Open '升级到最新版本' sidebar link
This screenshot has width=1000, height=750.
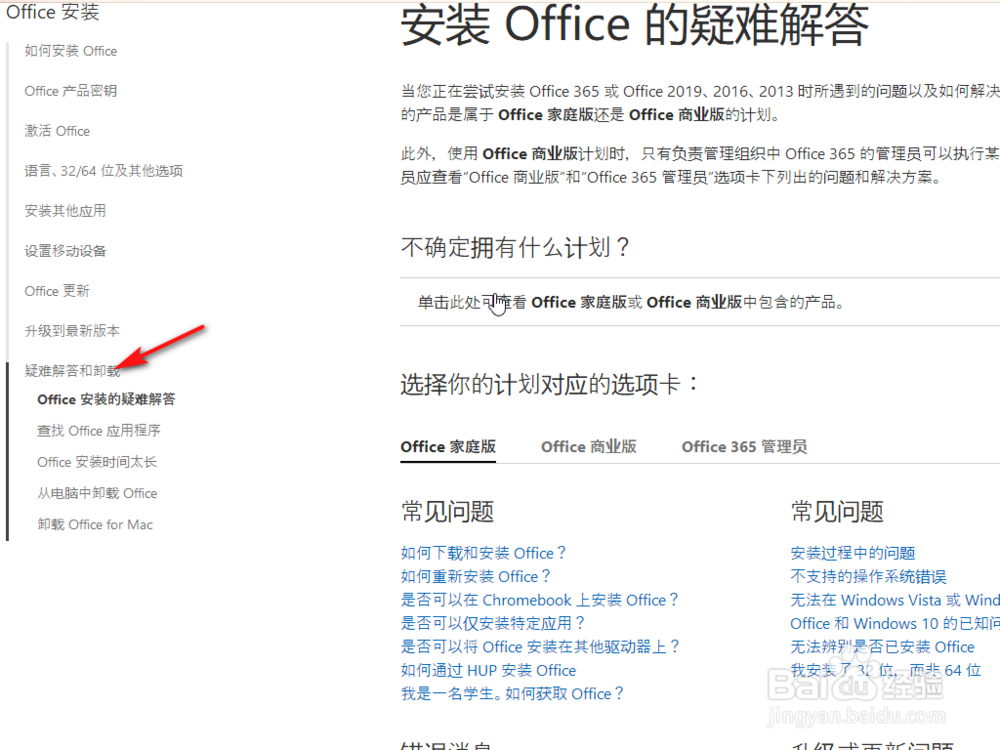click(72, 331)
